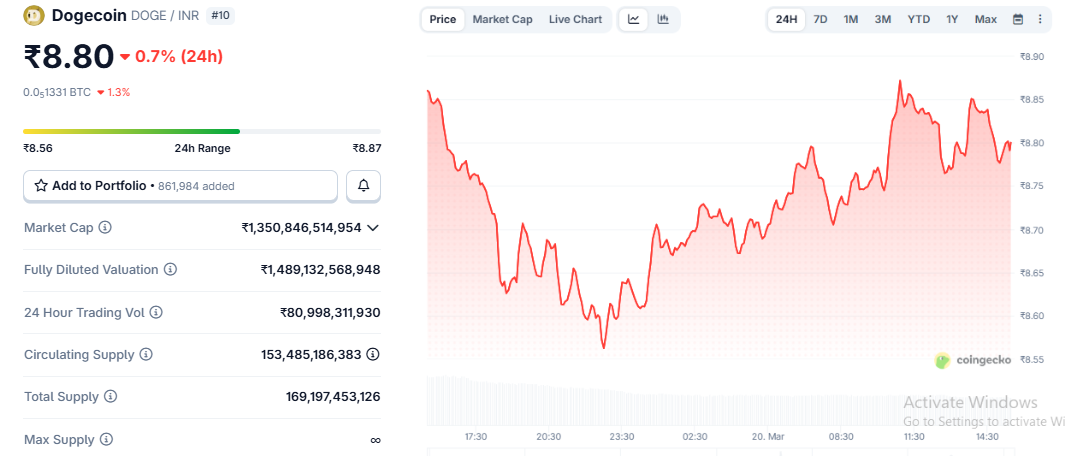Set chart range to 24H

(x=787, y=19)
